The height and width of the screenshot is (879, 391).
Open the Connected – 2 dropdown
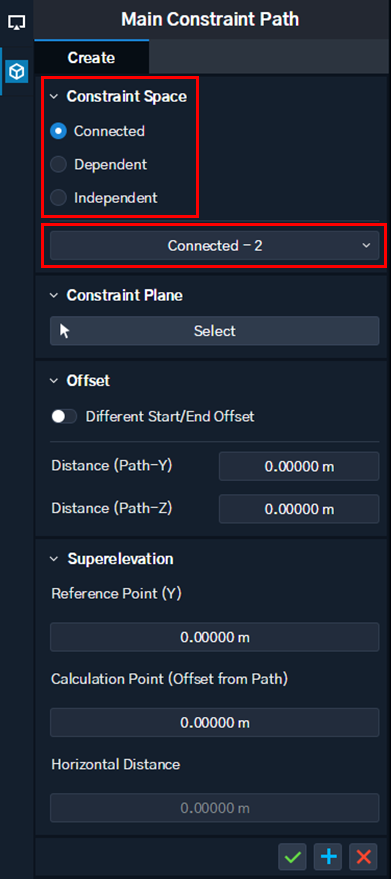(214, 246)
